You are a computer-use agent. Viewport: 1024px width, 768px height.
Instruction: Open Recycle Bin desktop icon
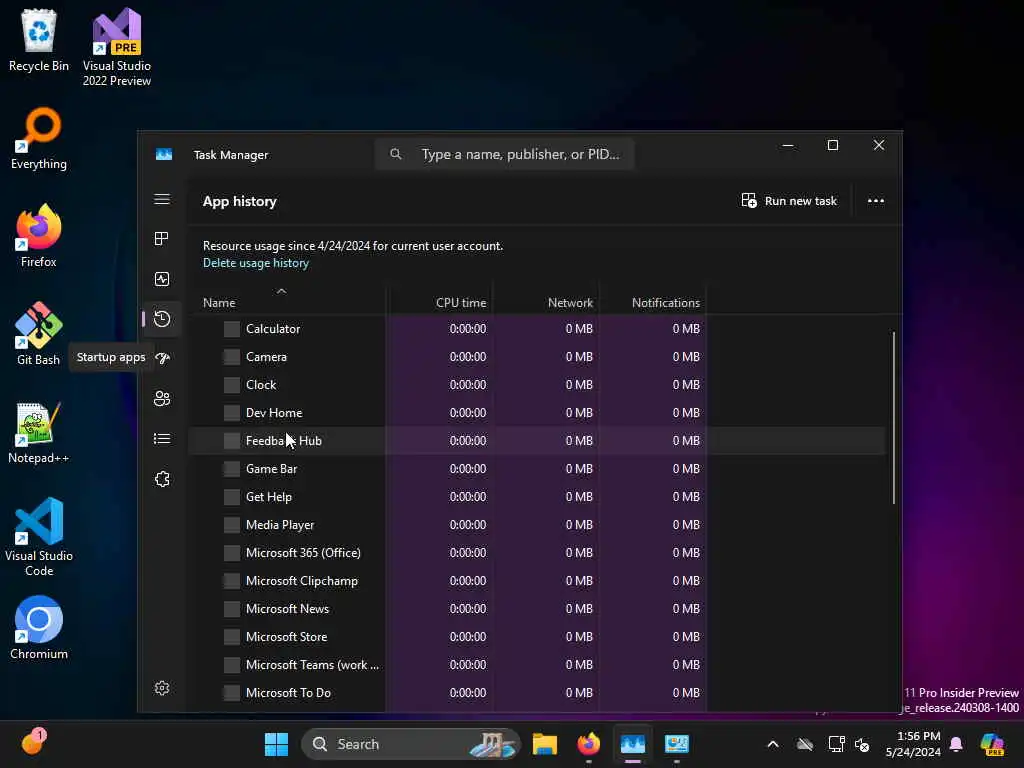(x=39, y=40)
